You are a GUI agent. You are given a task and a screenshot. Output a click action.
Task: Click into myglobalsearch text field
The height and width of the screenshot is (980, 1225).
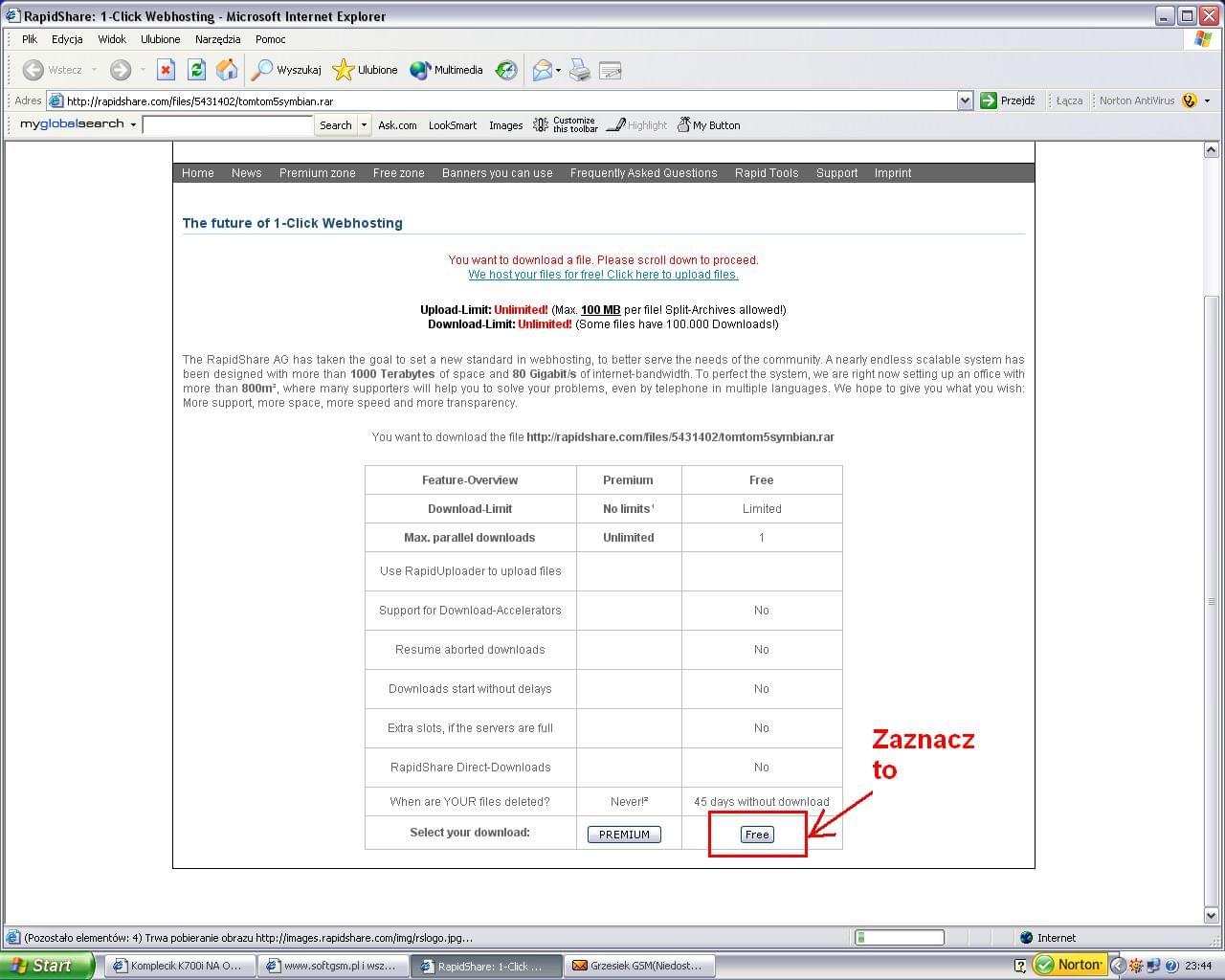(228, 125)
